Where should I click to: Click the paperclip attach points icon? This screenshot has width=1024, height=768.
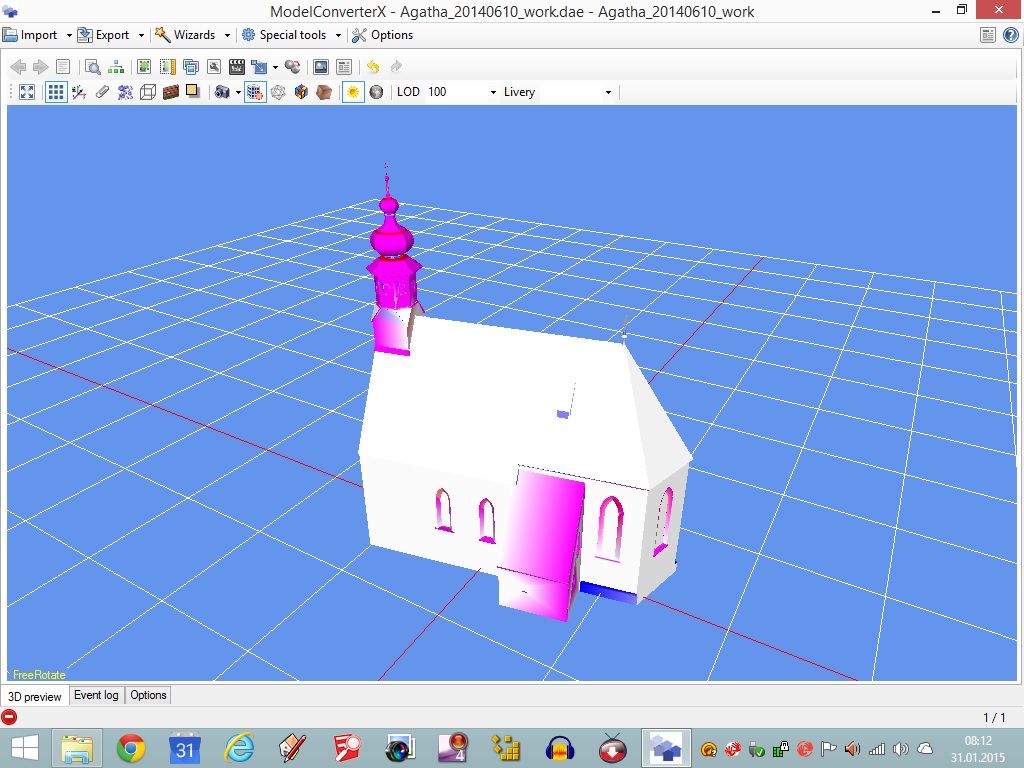click(x=102, y=92)
